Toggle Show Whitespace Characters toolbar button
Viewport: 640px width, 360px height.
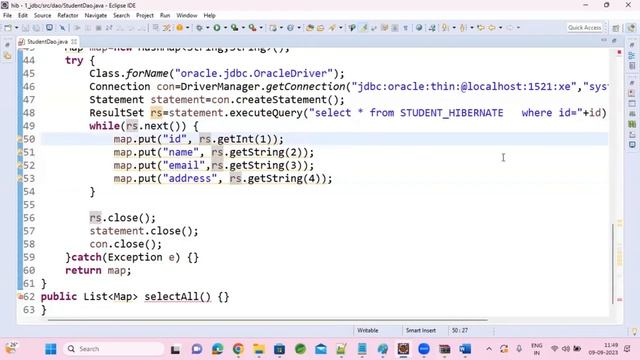click(x=405, y=28)
